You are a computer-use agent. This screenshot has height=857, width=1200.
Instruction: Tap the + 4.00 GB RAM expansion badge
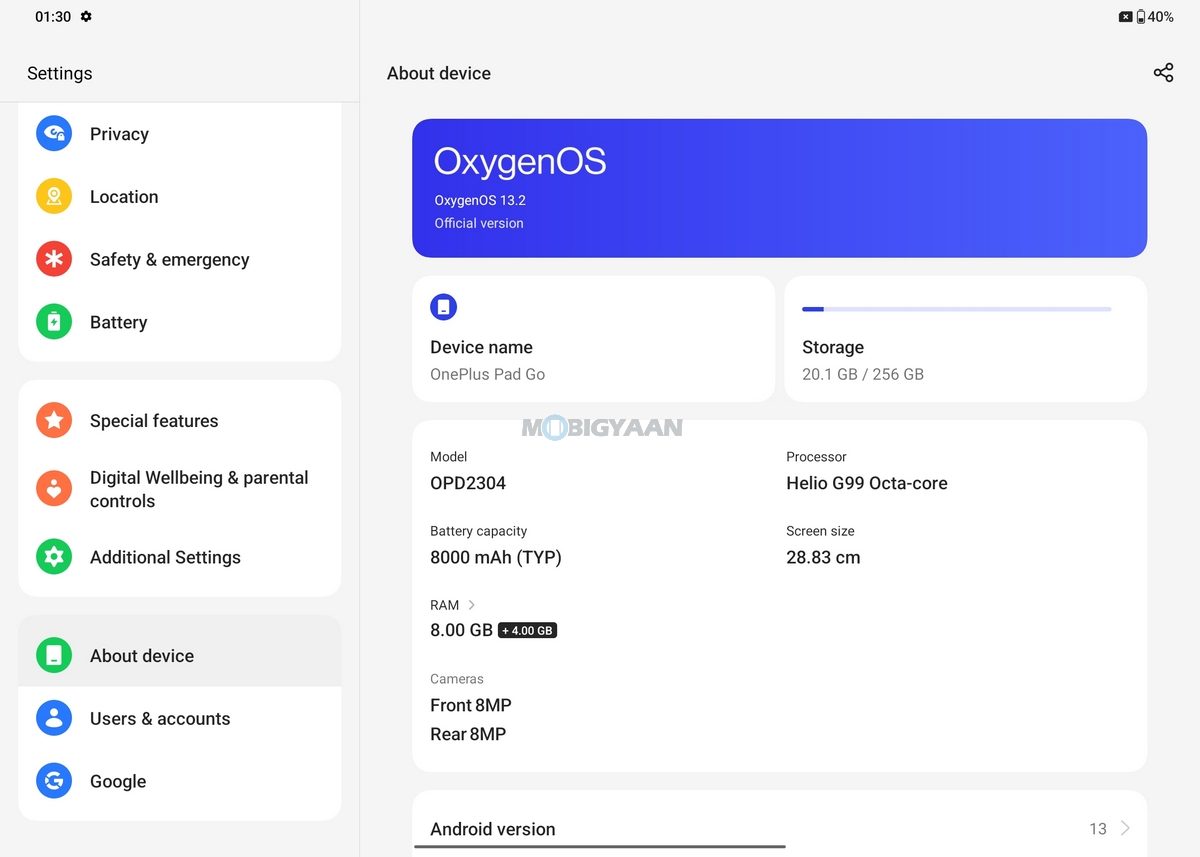pyautogui.click(x=527, y=631)
